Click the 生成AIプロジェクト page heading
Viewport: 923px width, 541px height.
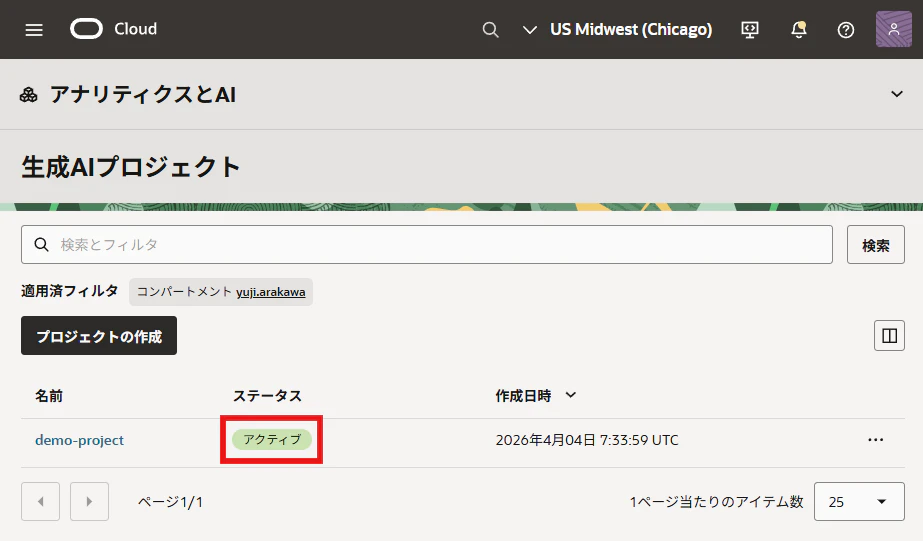click(x=131, y=167)
